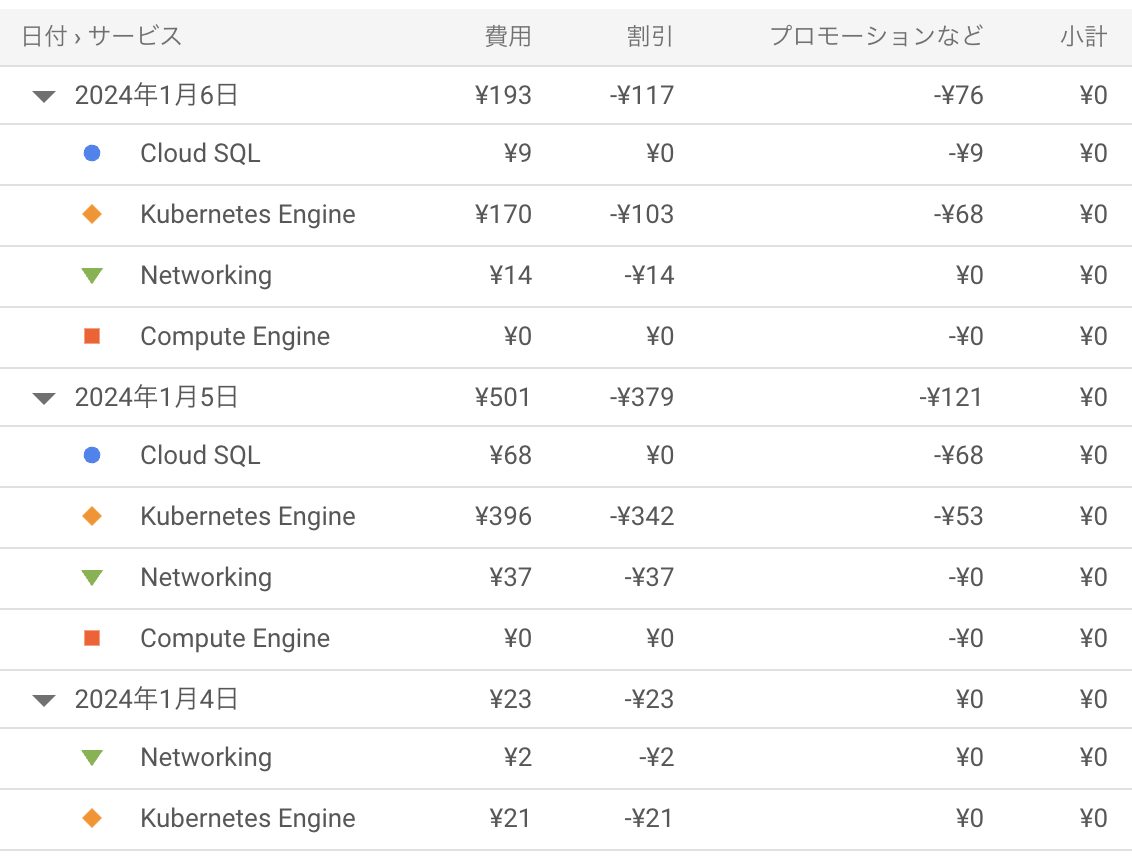Select Cloud SQL row with ¥68 cost
Image resolution: width=1132 pixels, height=858 pixels.
pos(200,456)
